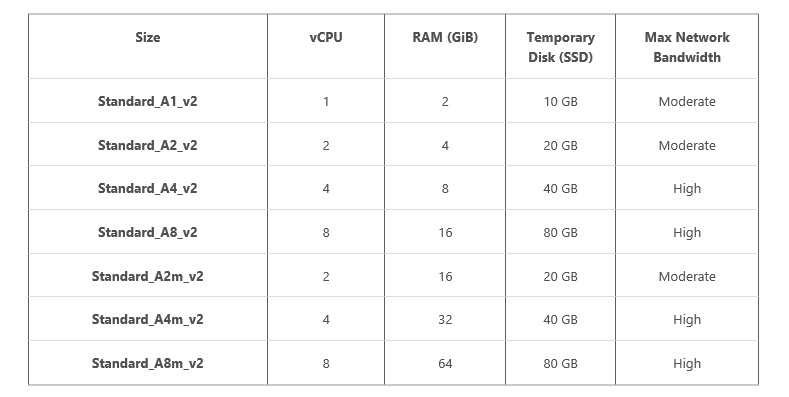This screenshot has width=789, height=397.
Task: Select the Max Network Bandwidth header
Action: (687, 47)
